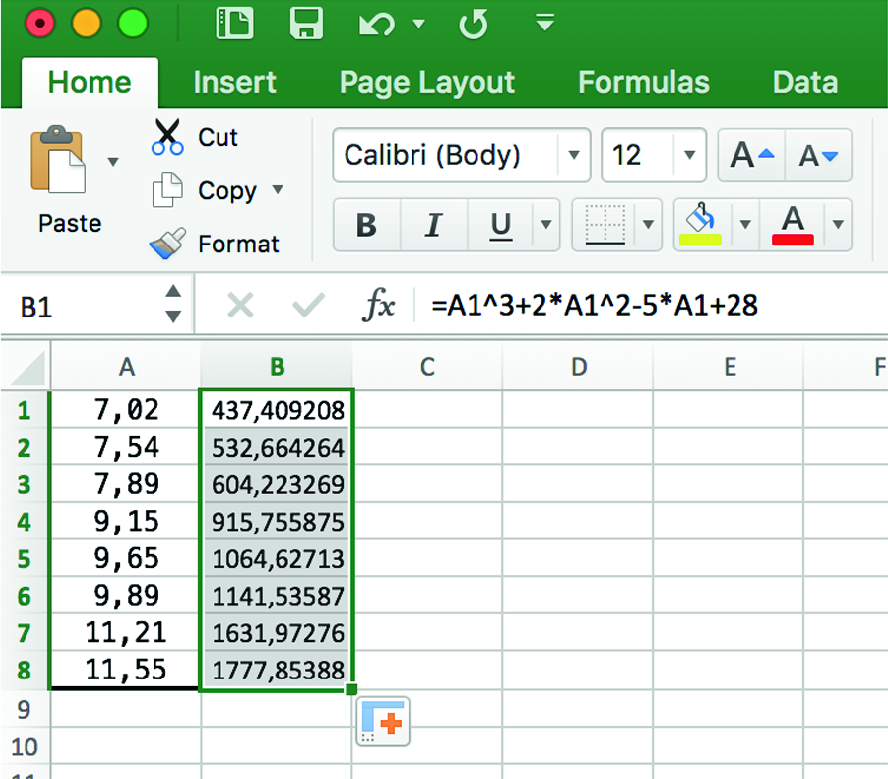
Task: Switch to the Home tab
Action: pos(89,83)
